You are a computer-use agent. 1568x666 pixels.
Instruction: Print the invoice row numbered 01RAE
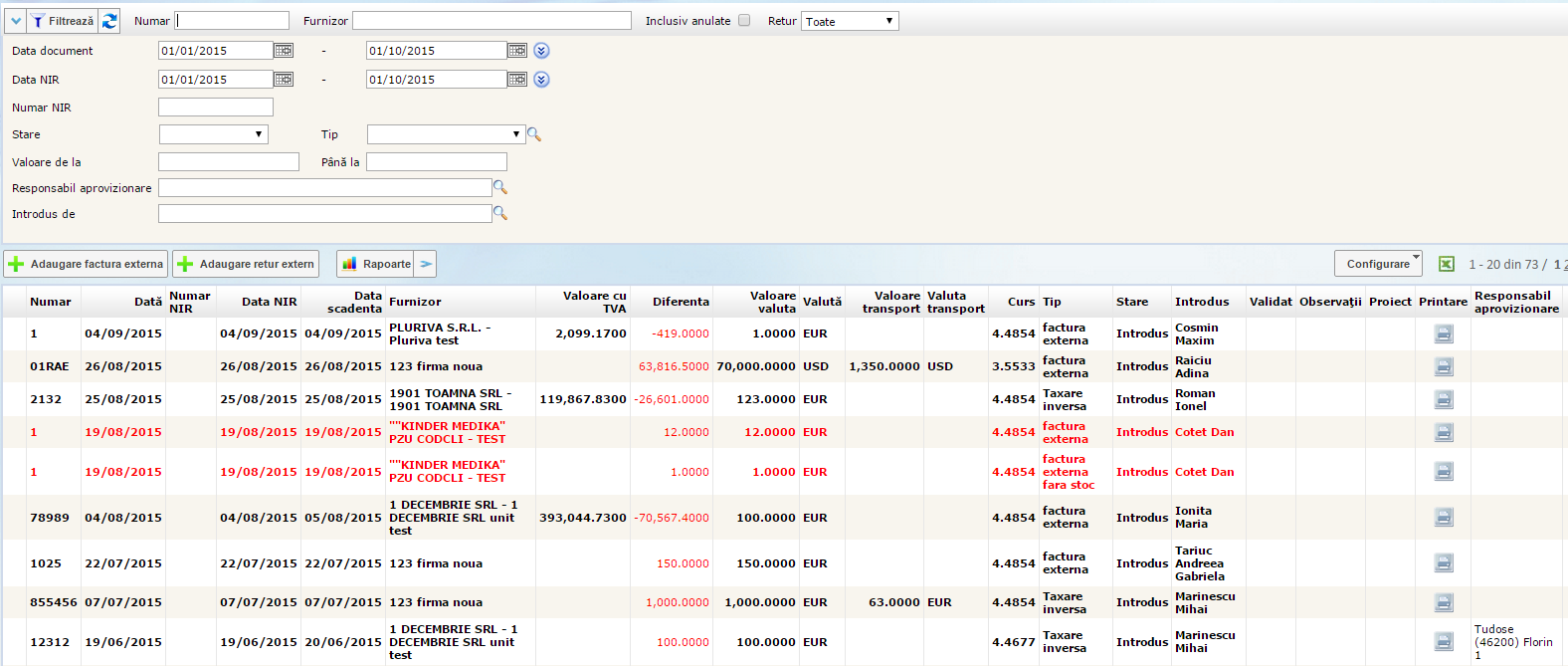[1444, 366]
